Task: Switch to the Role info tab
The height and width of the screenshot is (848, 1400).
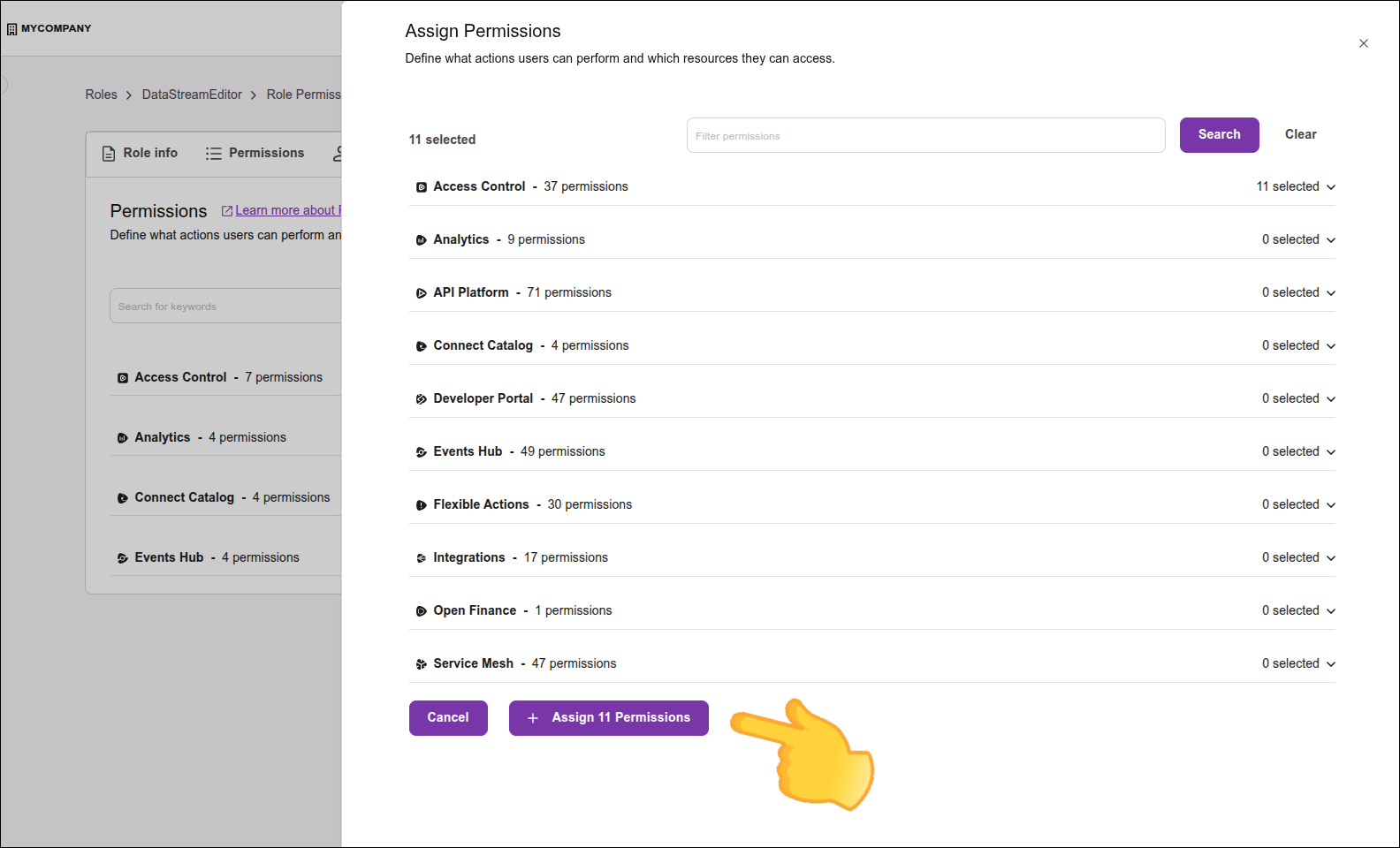Action: 139,153
